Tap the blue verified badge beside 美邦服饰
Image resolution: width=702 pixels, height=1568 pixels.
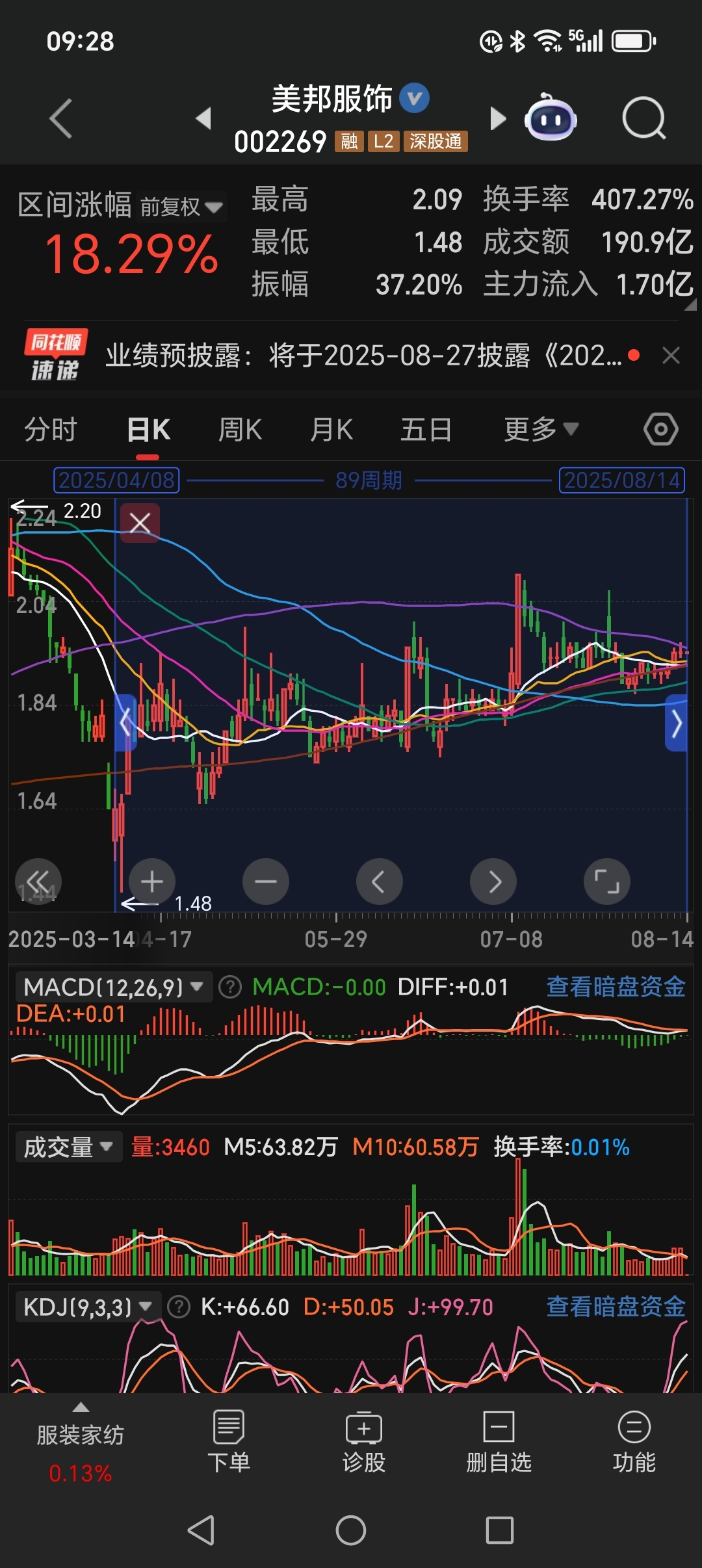[414, 98]
